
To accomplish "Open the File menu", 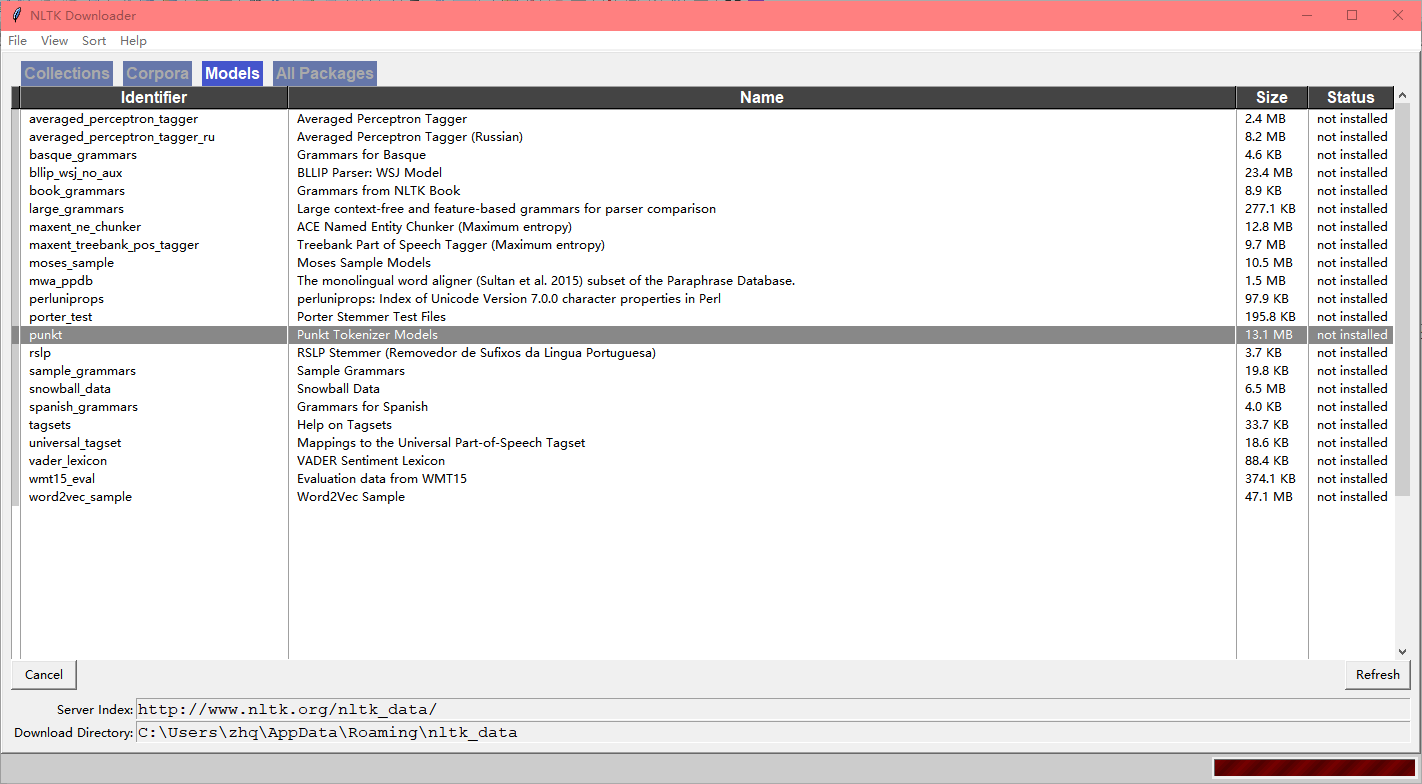I will 17,41.
